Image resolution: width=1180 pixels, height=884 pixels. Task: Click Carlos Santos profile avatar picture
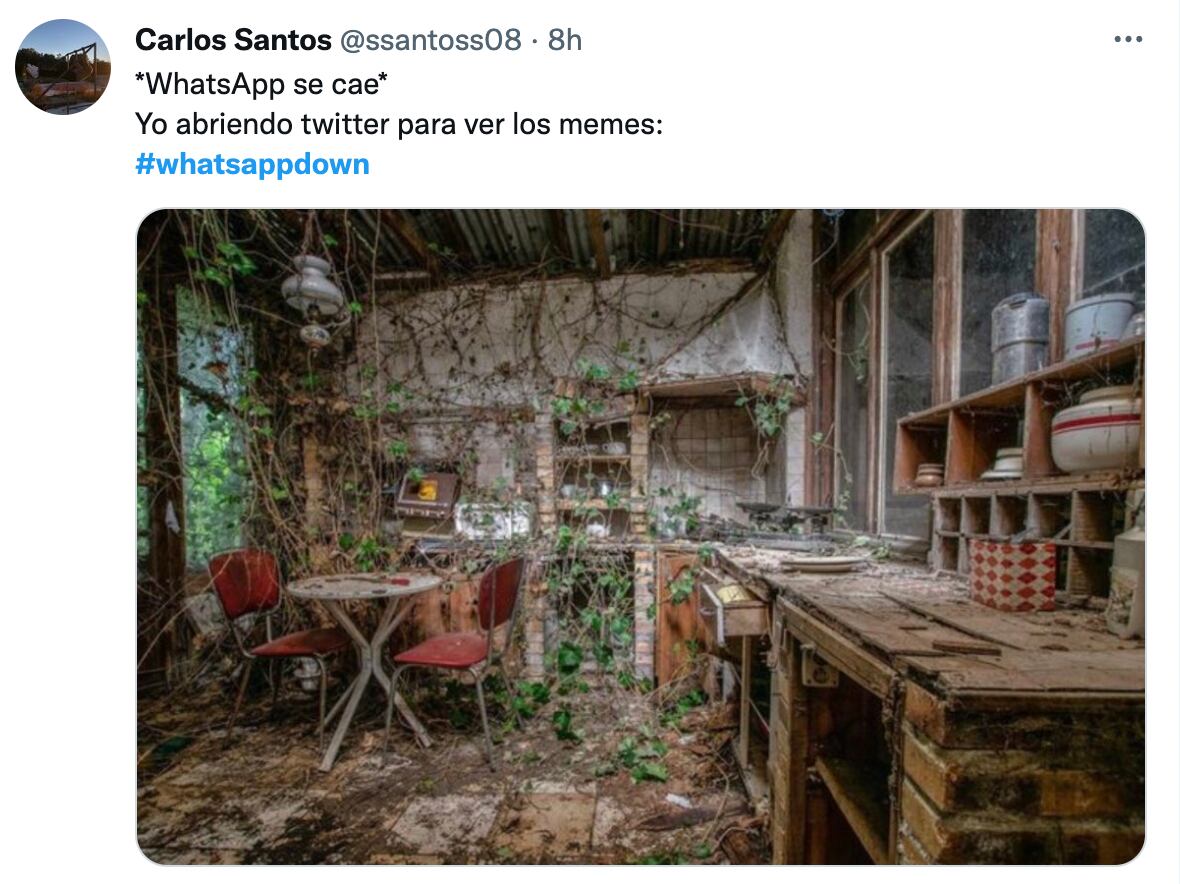pos(62,67)
